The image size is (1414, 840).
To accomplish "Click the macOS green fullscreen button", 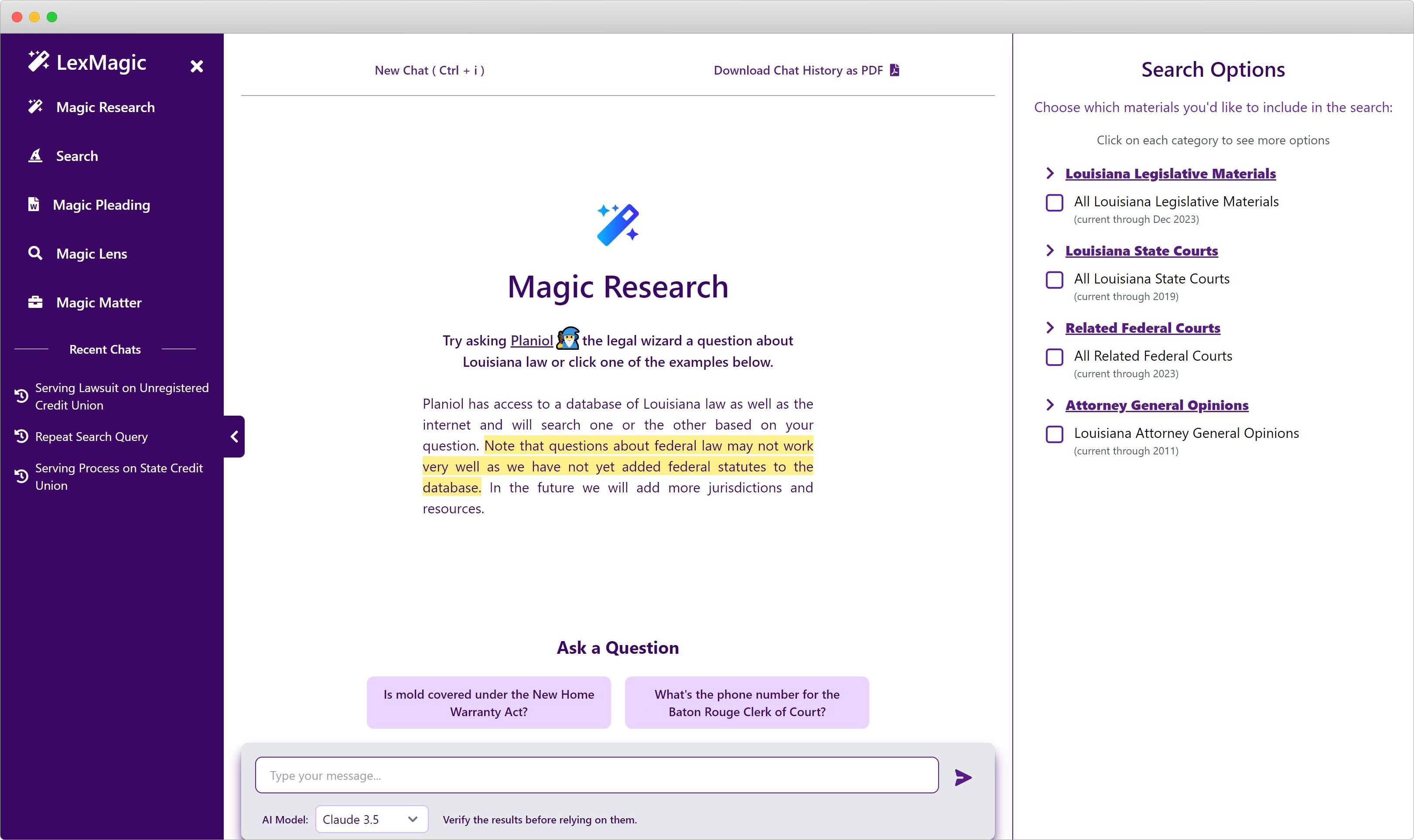I will [x=52, y=17].
